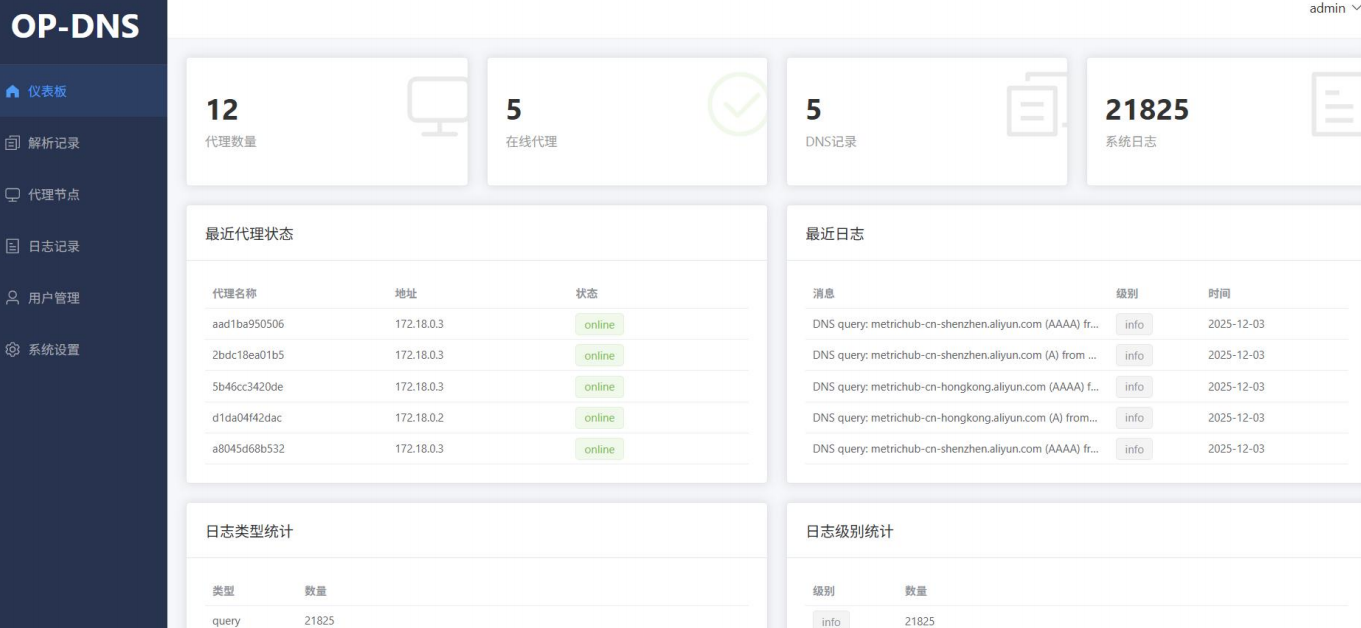1361x628 pixels.
Task: Click the 日志记录 sidebar document icon
Action: pyautogui.click(x=13, y=246)
